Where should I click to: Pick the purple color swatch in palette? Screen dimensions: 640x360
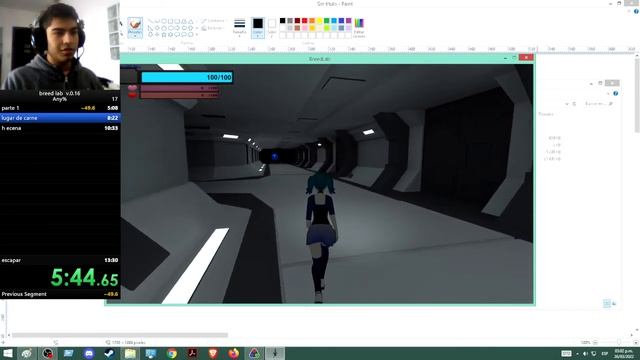pyautogui.click(x=349, y=21)
